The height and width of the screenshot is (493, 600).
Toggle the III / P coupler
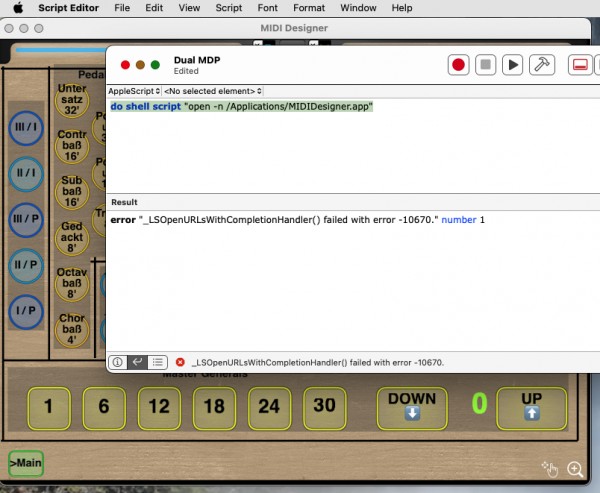26,220
